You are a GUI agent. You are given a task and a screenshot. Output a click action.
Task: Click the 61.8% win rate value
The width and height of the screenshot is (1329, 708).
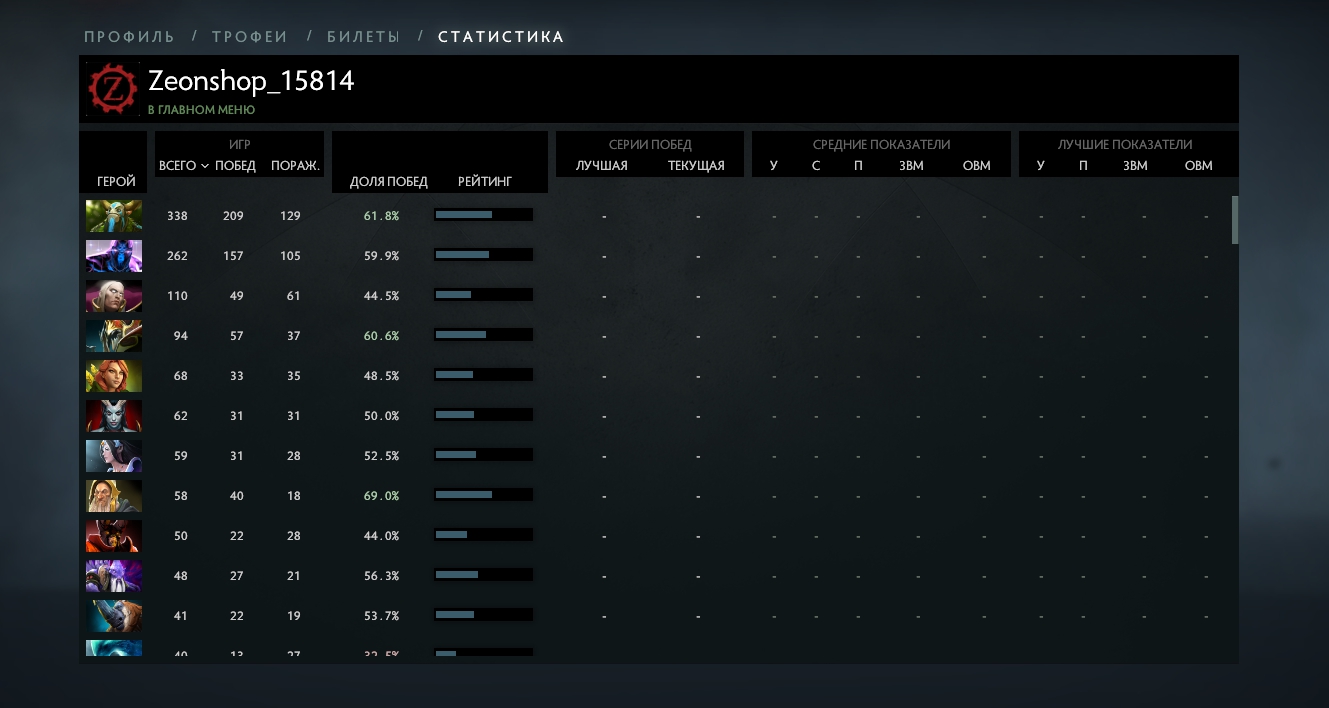pos(381,216)
